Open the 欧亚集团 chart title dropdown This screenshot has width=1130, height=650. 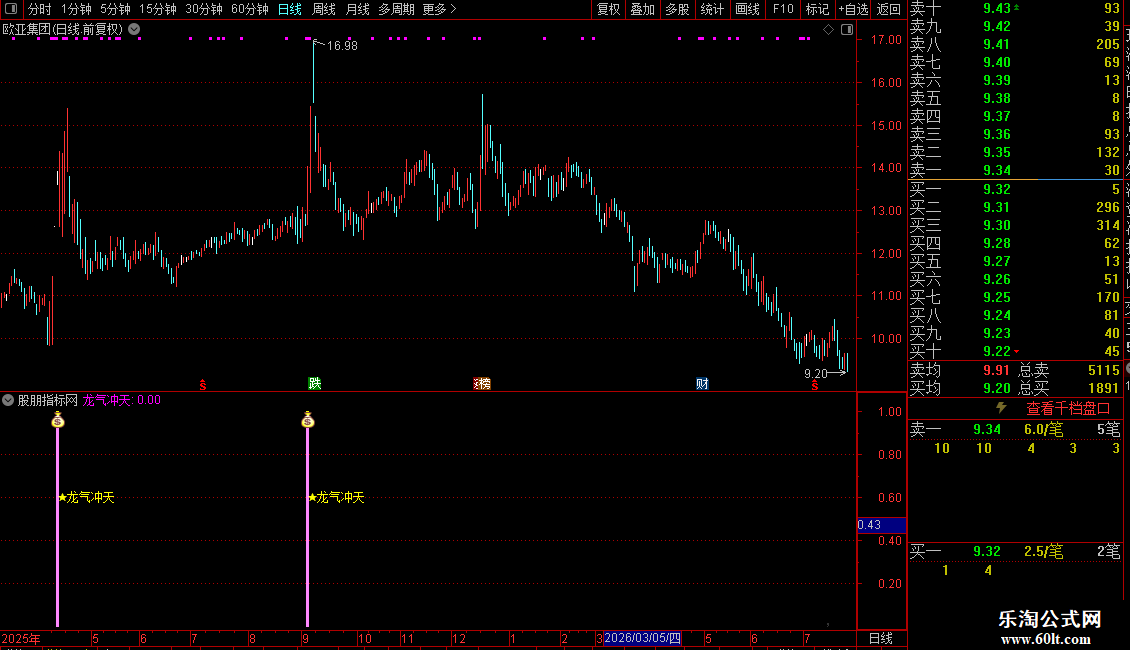point(134,30)
